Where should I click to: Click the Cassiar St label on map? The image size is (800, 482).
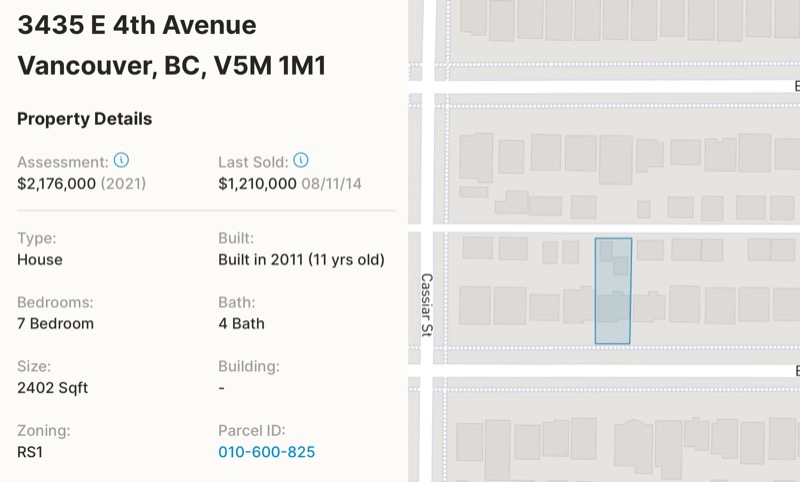pyautogui.click(x=427, y=305)
